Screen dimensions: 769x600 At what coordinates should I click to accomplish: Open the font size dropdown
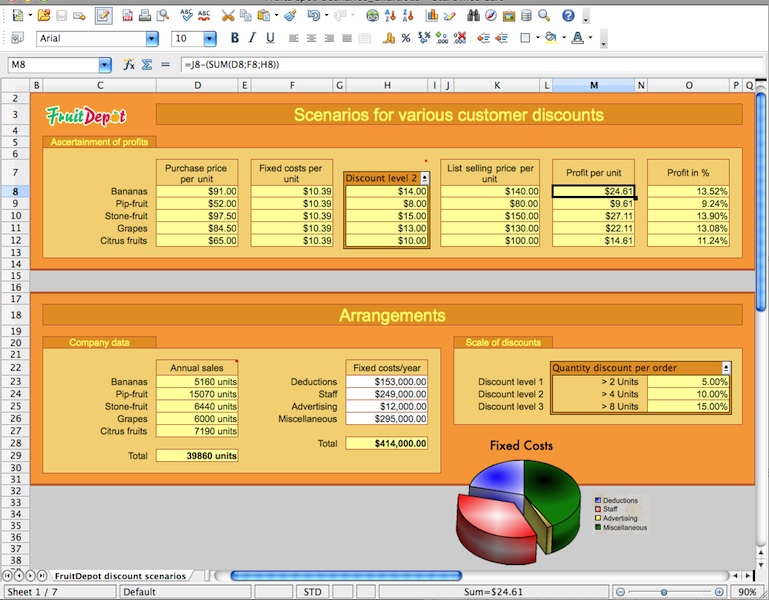(x=210, y=39)
